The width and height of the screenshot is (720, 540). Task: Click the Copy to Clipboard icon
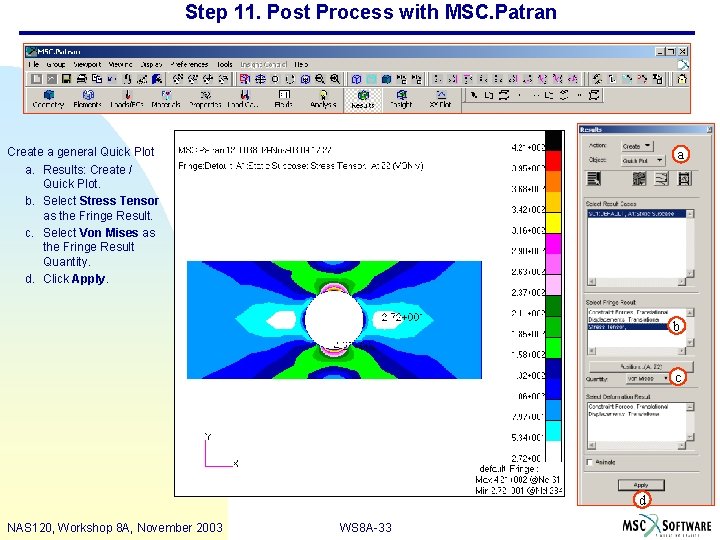click(x=96, y=79)
